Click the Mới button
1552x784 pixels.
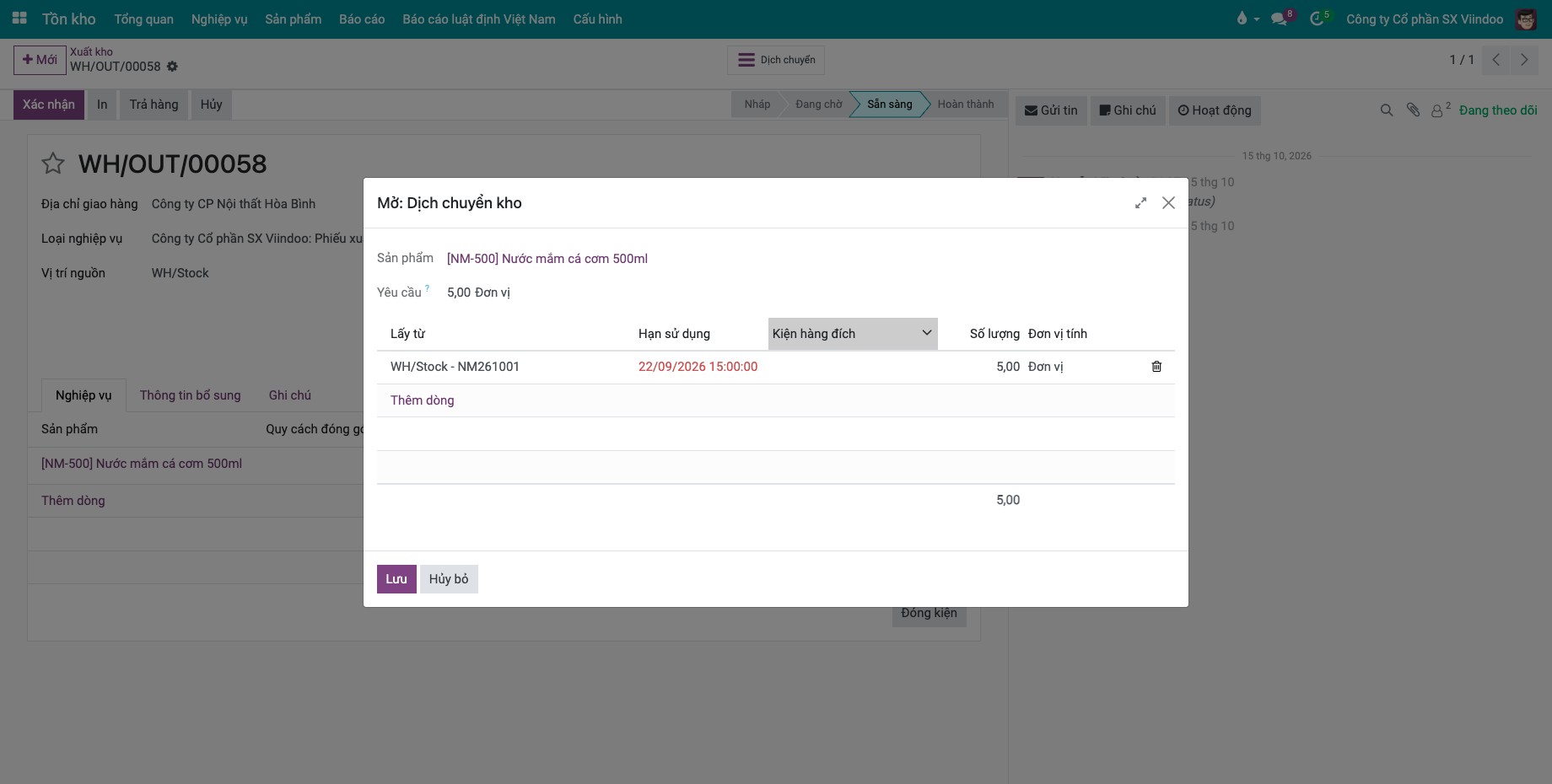tap(40, 60)
